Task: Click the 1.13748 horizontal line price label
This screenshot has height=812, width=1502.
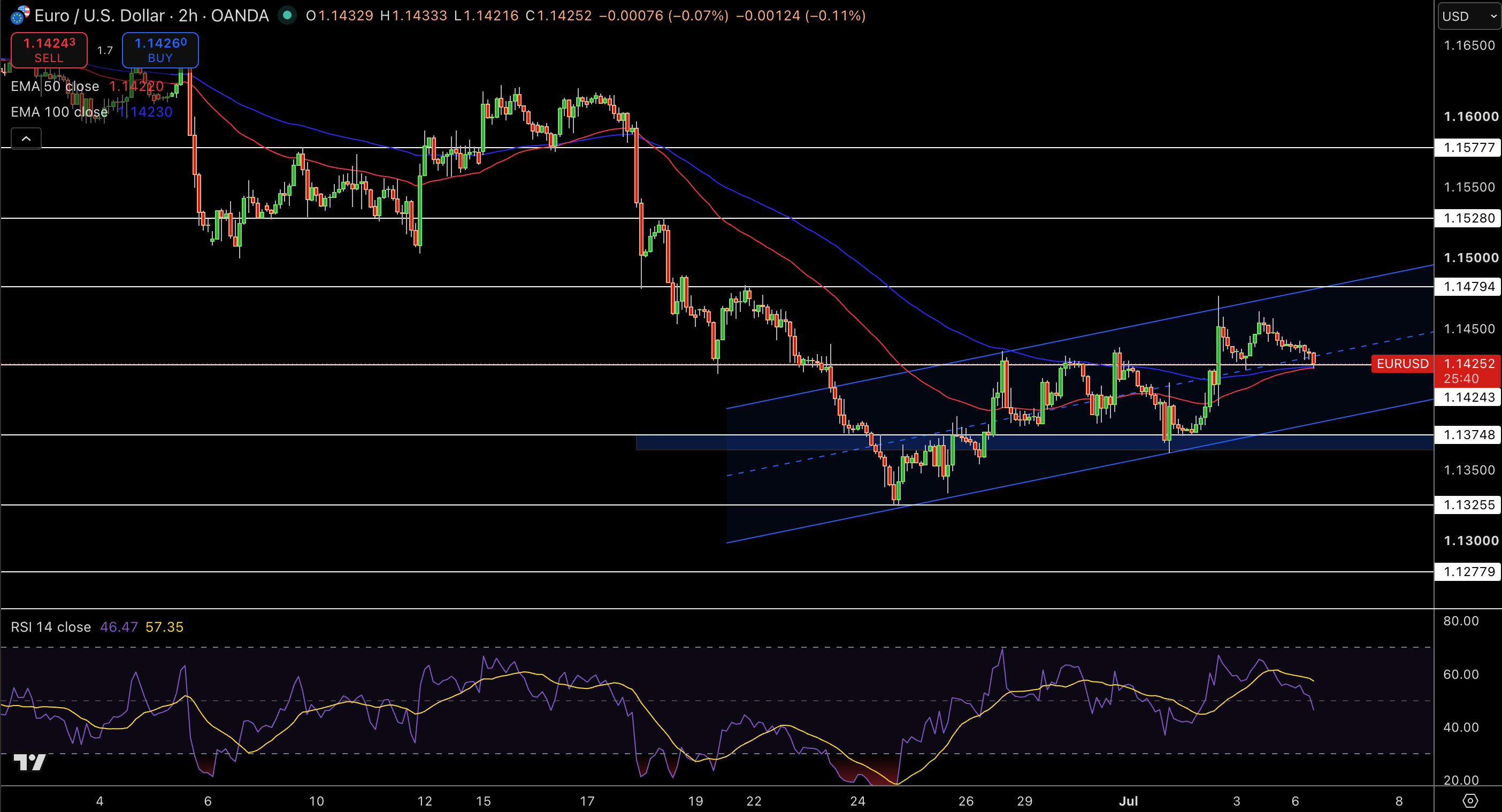Action: pos(1467,434)
